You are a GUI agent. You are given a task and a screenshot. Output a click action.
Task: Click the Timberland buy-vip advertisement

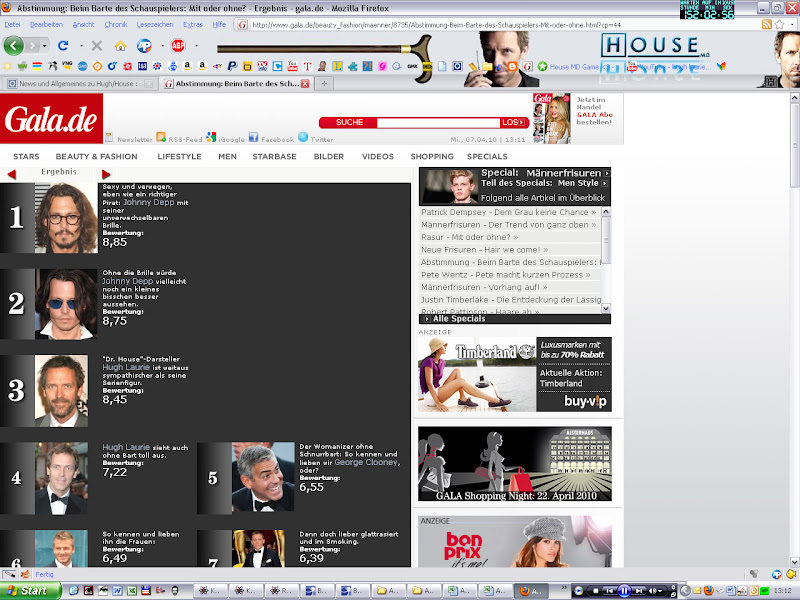pos(514,374)
